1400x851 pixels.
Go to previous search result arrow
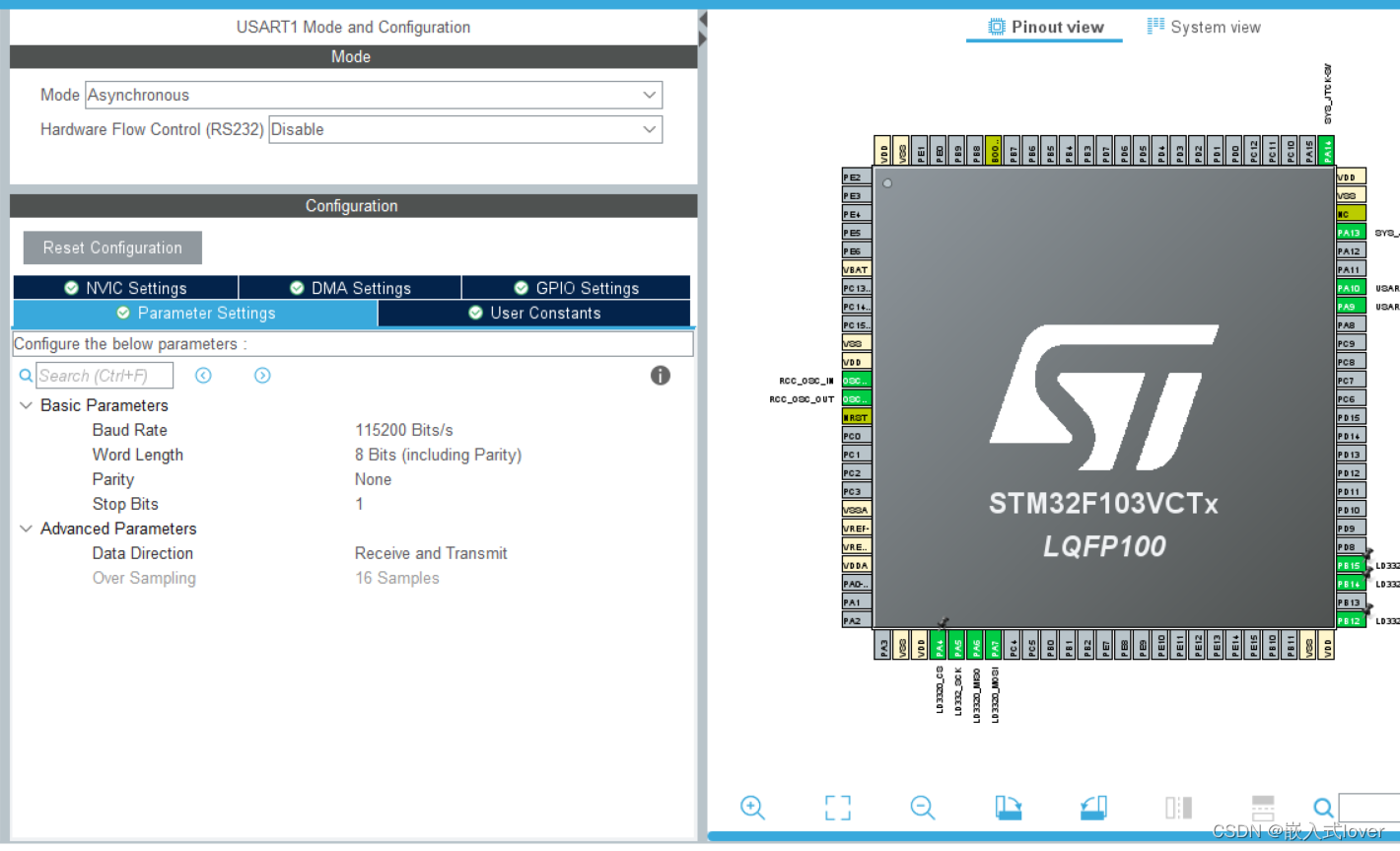(x=203, y=375)
